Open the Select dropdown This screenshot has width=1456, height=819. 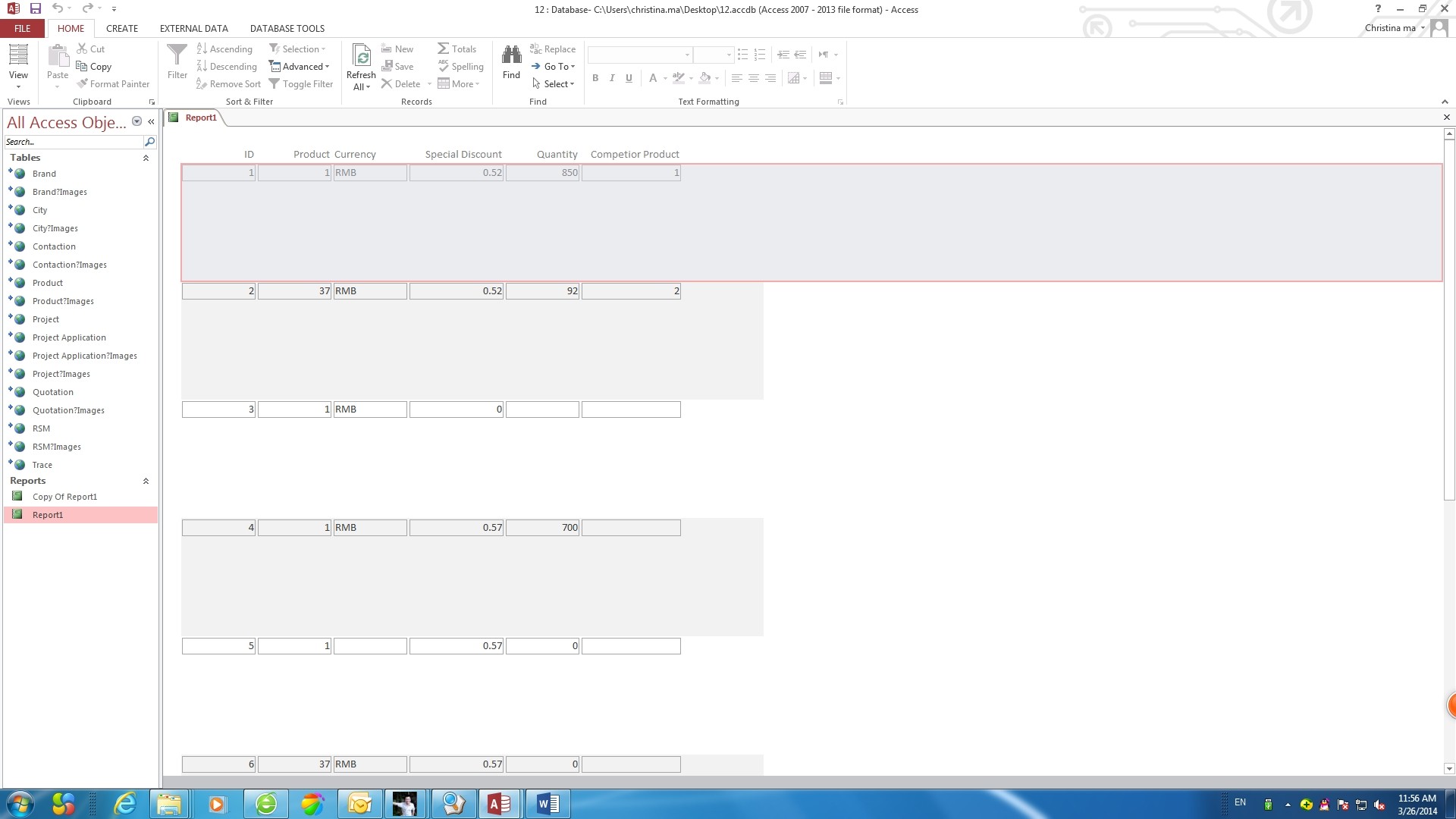[553, 84]
